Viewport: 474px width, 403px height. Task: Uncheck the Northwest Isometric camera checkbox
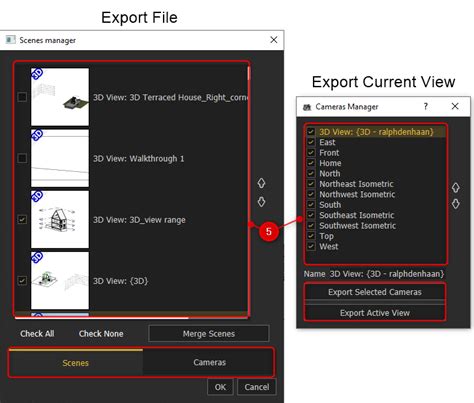click(311, 194)
